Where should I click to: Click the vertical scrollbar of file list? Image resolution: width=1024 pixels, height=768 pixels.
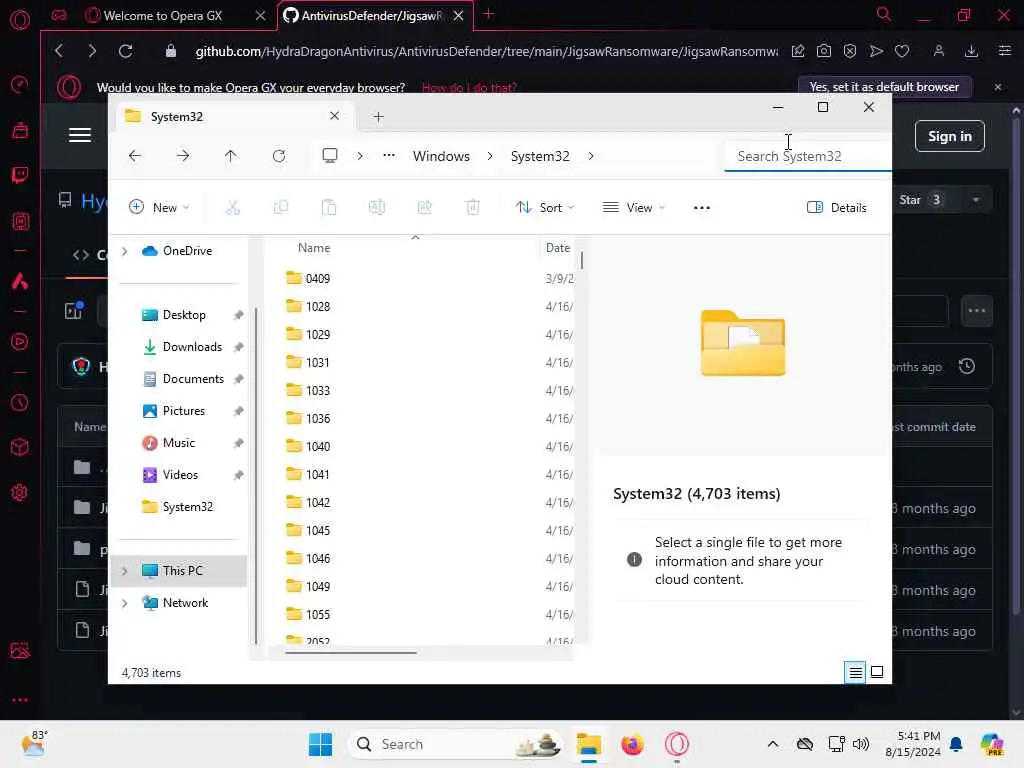tap(582, 260)
